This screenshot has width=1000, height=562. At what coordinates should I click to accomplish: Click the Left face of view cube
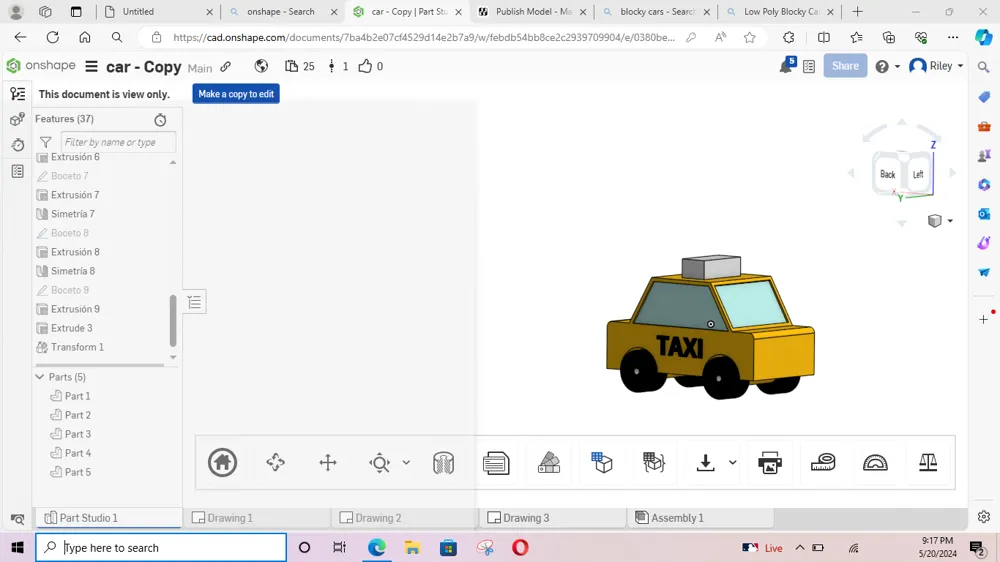918,175
